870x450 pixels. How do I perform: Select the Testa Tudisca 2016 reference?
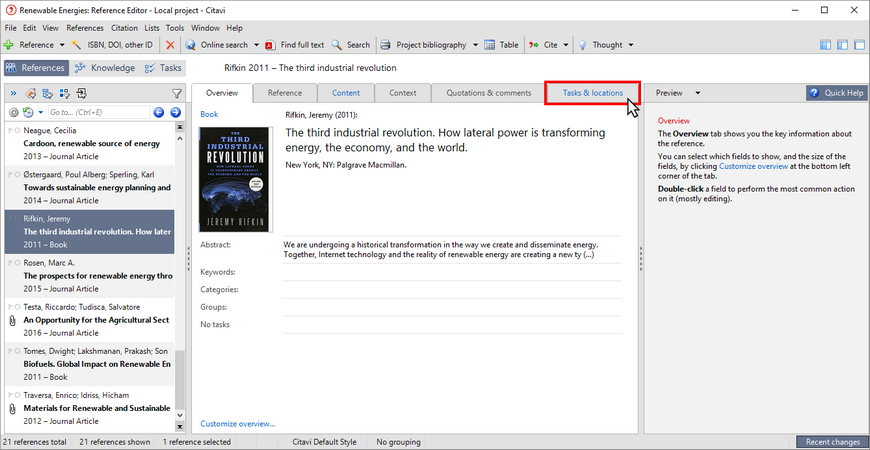(89, 320)
